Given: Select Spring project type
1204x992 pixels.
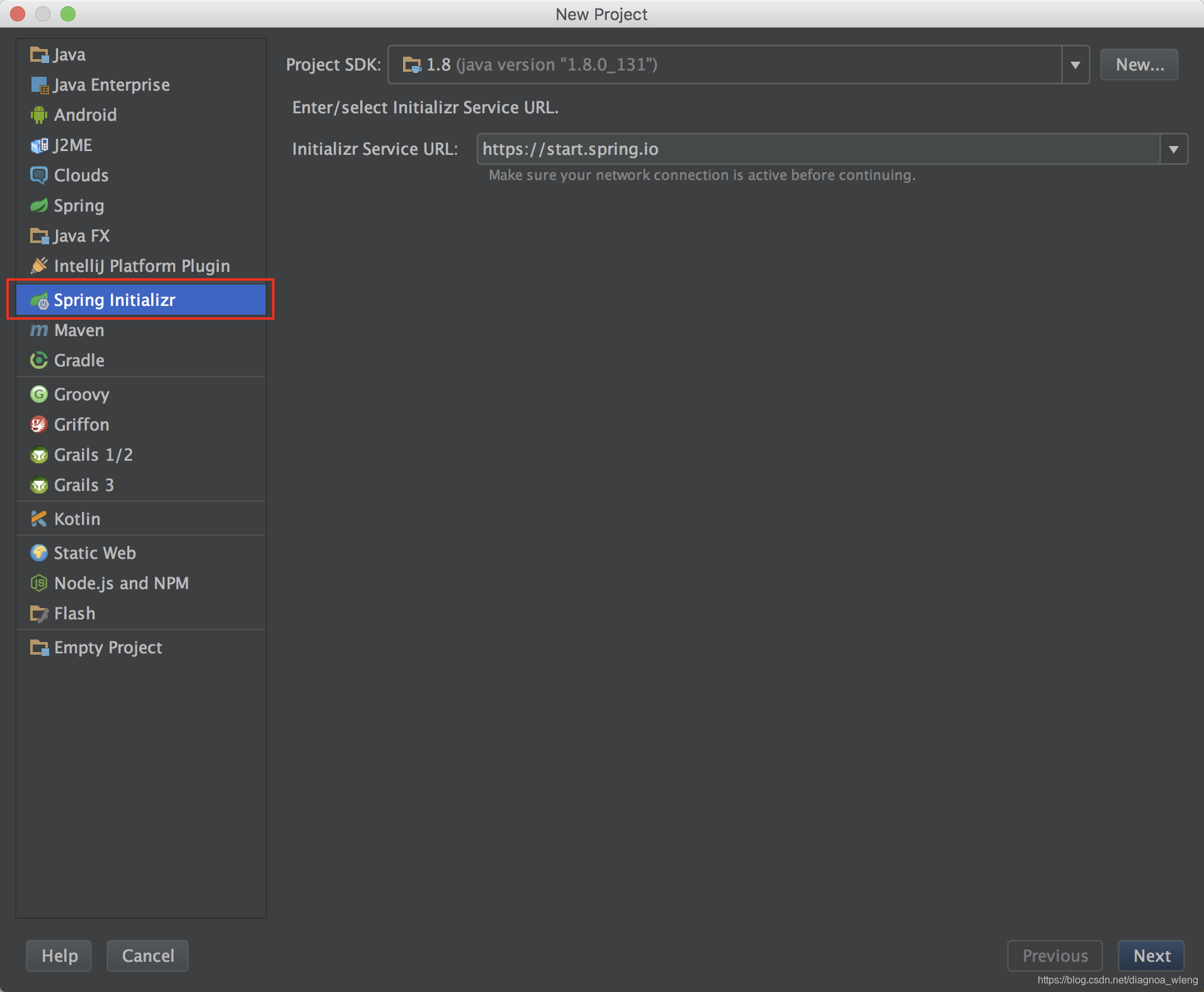Looking at the screenshot, I should tap(141, 206).
